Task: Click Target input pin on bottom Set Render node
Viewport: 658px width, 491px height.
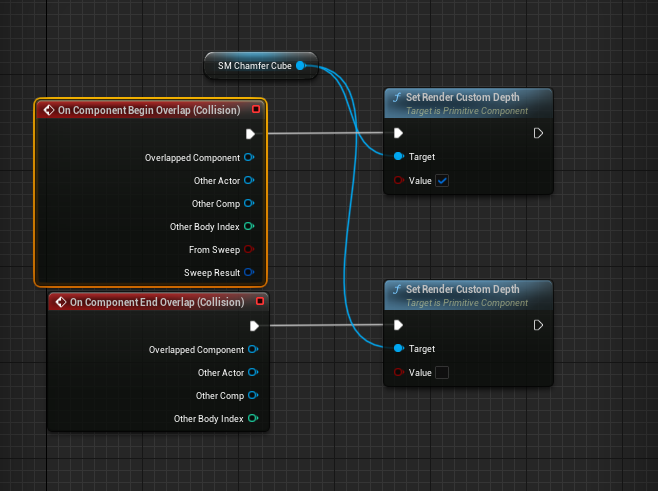Action: coord(399,349)
